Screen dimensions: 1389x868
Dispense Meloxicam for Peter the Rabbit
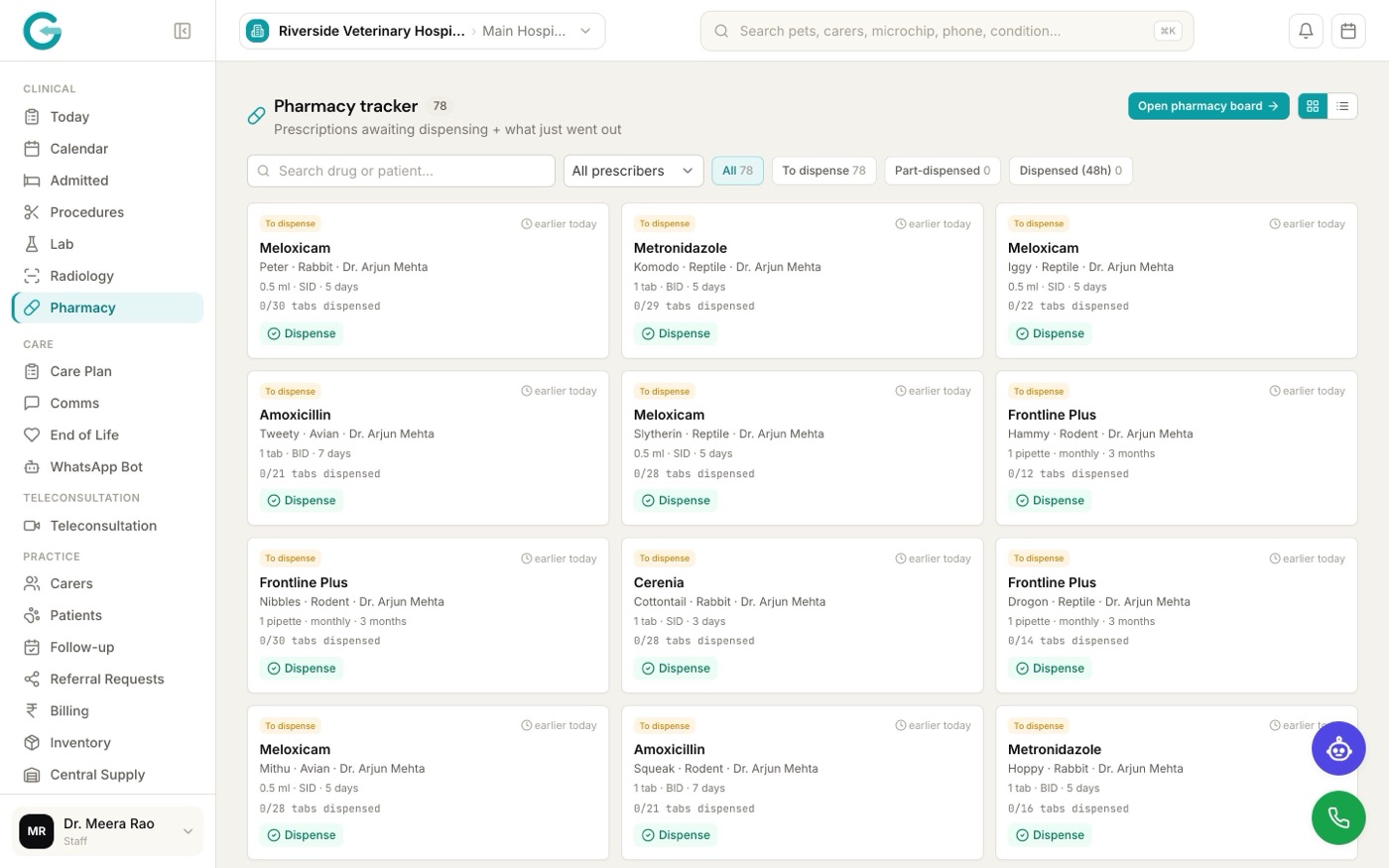coord(302,334)
